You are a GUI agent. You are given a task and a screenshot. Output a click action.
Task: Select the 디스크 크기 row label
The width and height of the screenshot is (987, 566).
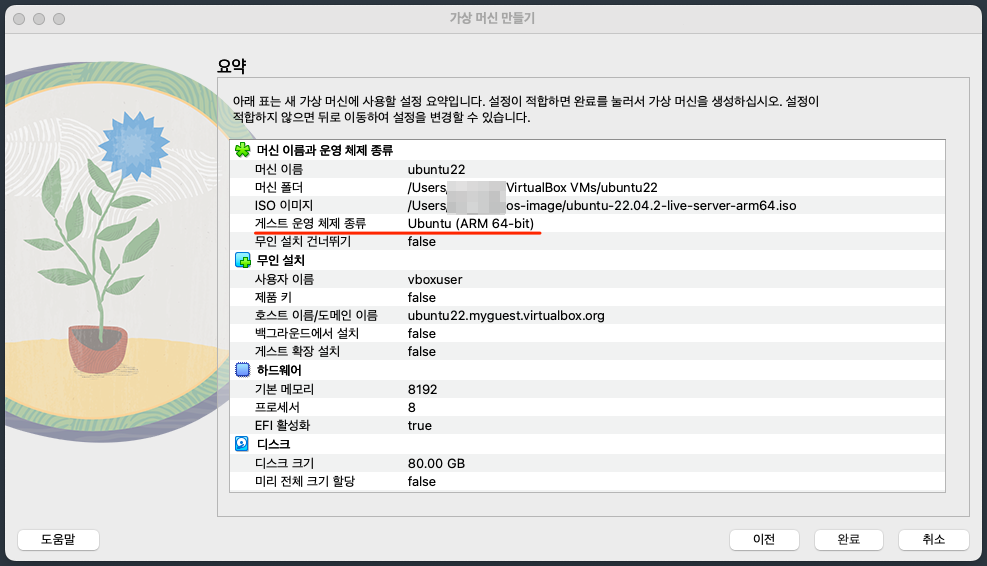pyautogui.click(x=285, y=463)
